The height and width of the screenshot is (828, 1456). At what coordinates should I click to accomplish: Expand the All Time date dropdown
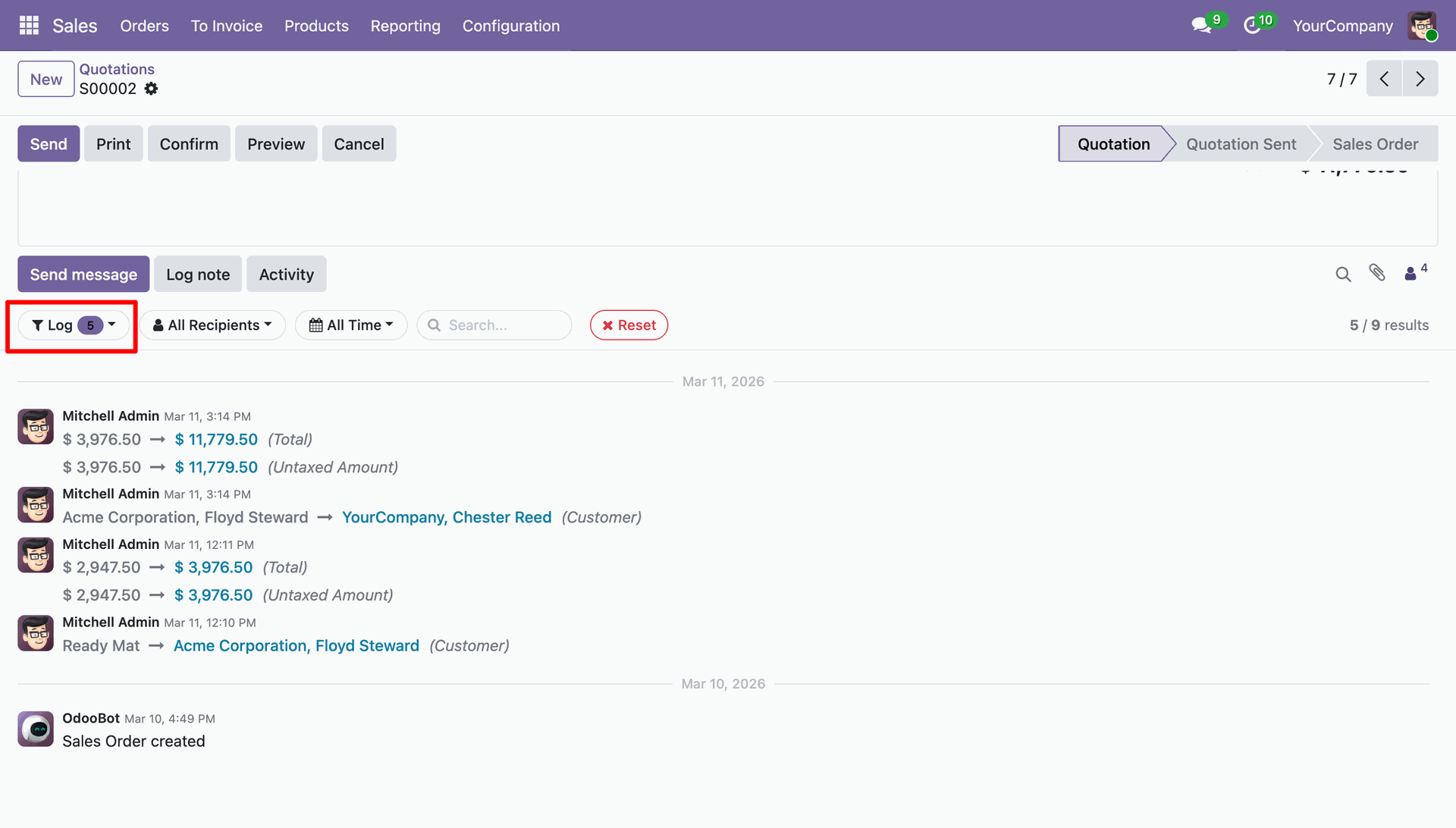point(351,325)
